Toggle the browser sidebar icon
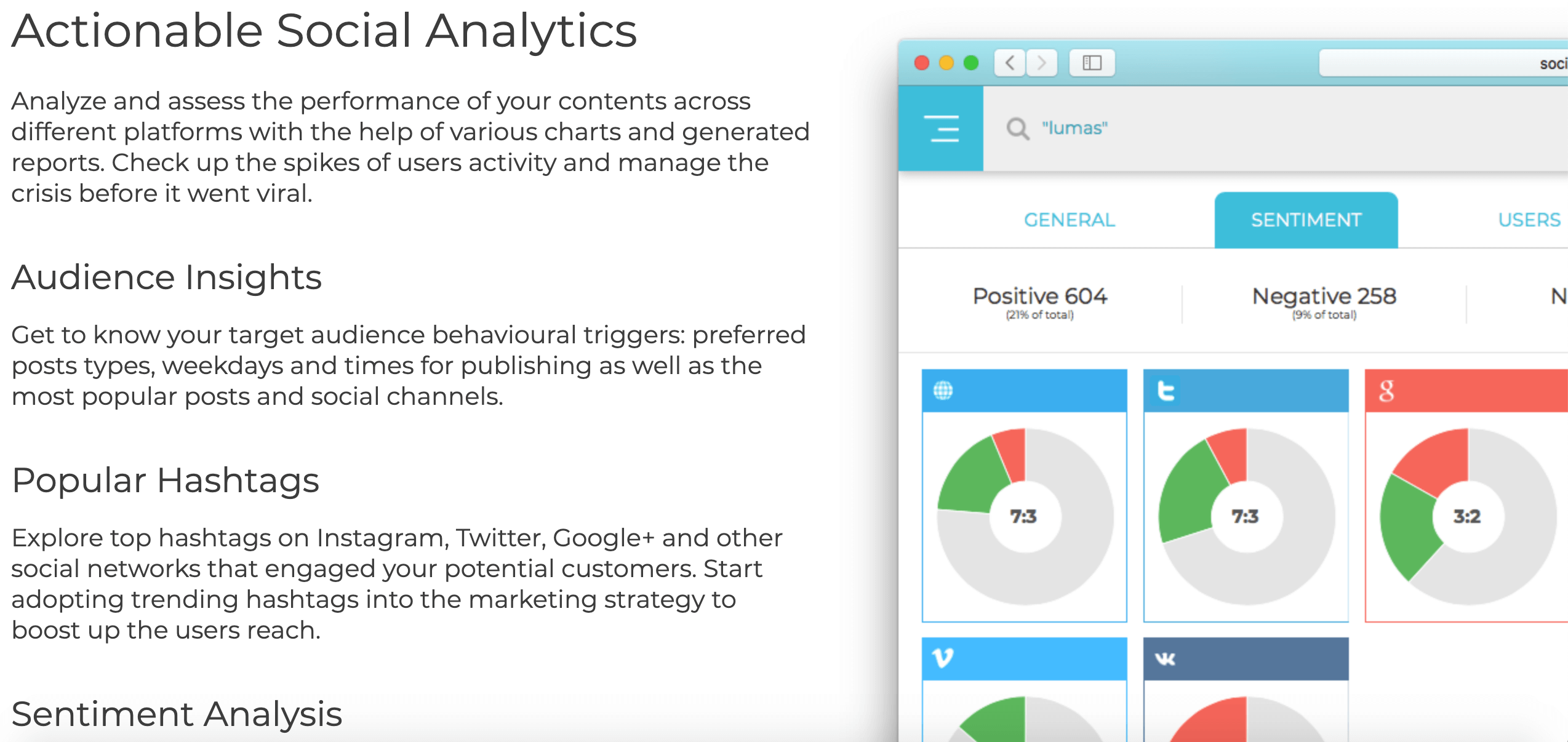This screenshot has width=1568, height=742. [1092, 63]
